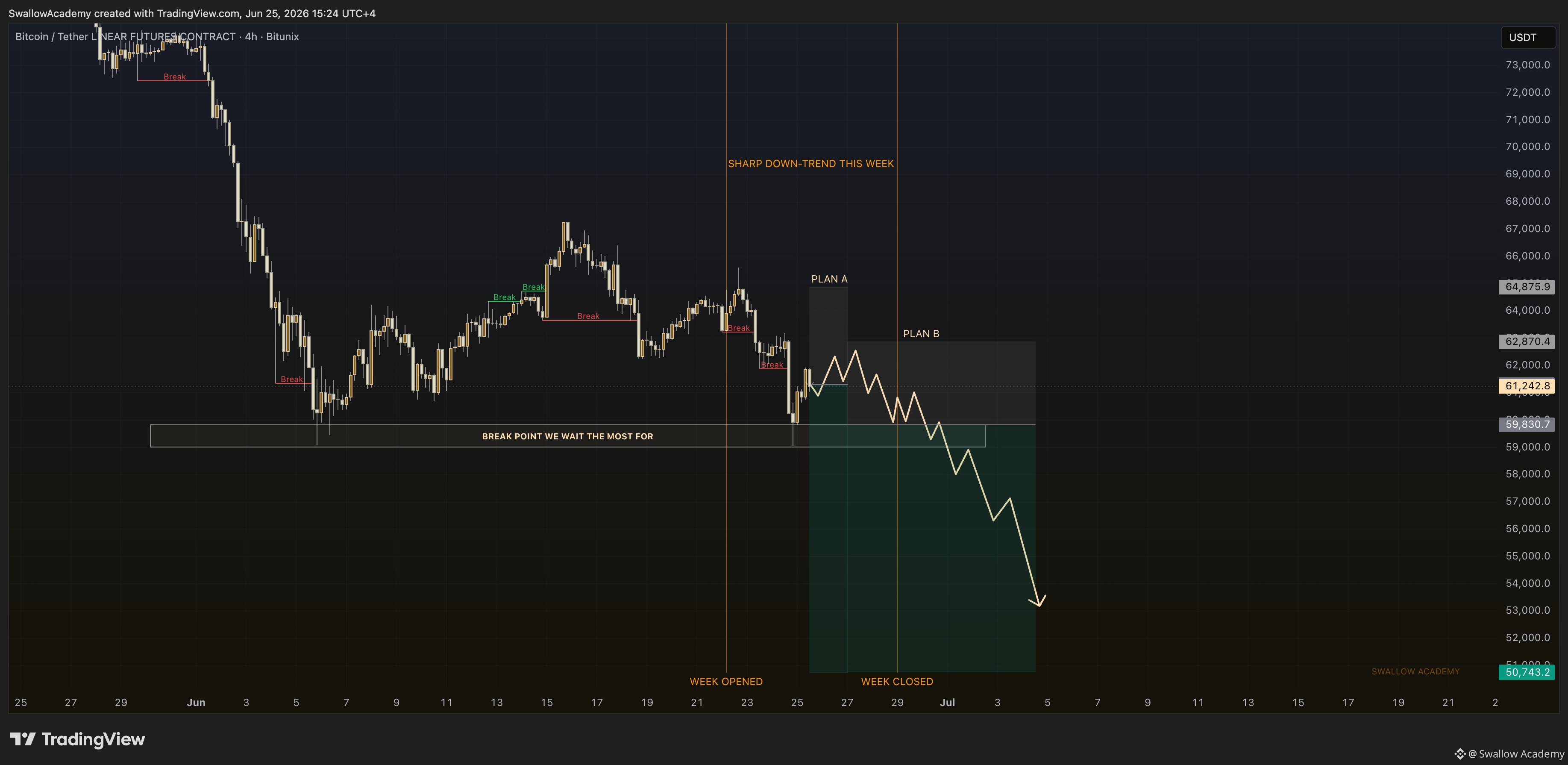This screenshot has width=1568, height=765.
Task: Click the WEEK CLOSED label
Action: (897, 682)
